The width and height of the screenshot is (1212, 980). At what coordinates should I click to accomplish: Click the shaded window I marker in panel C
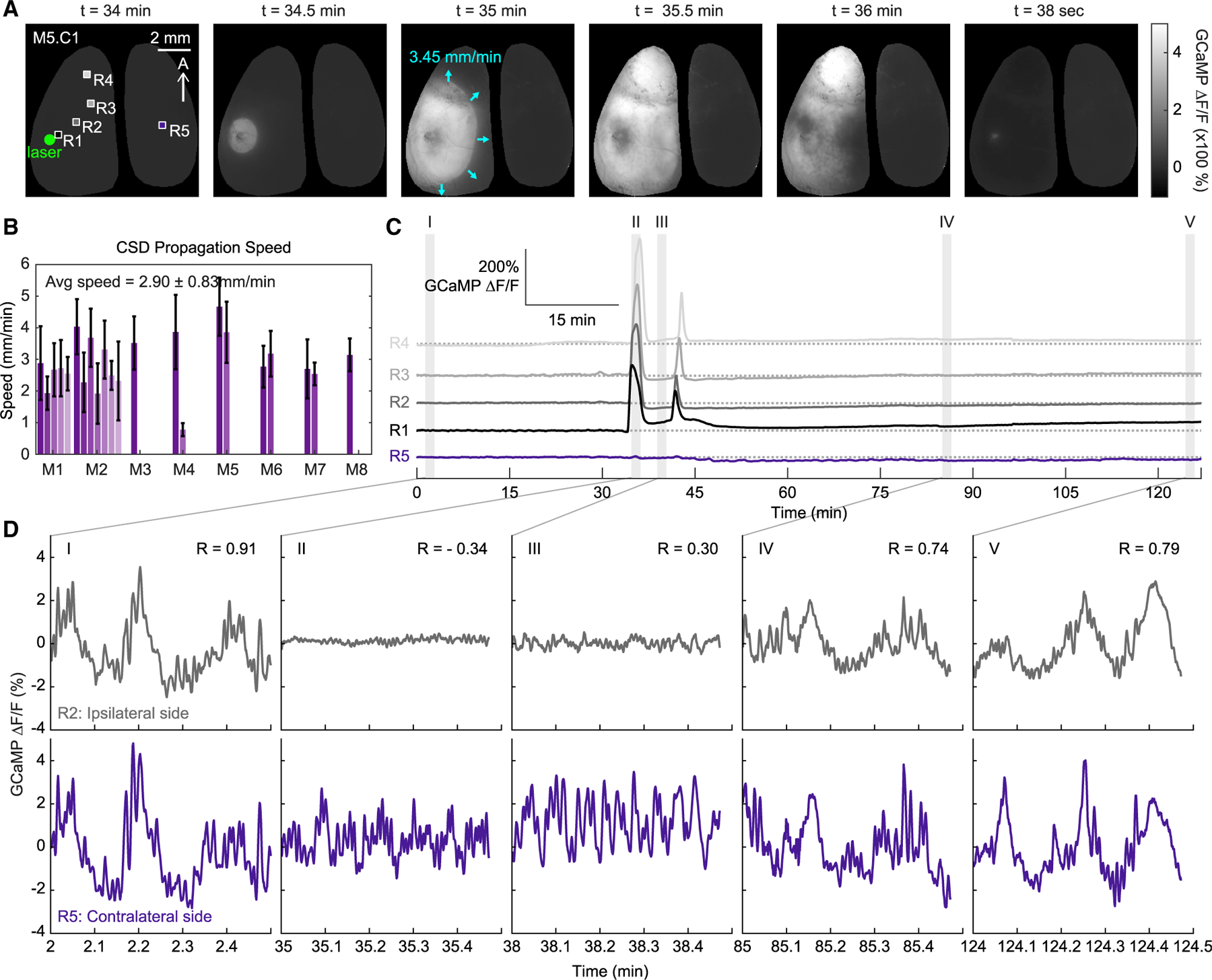tap(430, 356)
